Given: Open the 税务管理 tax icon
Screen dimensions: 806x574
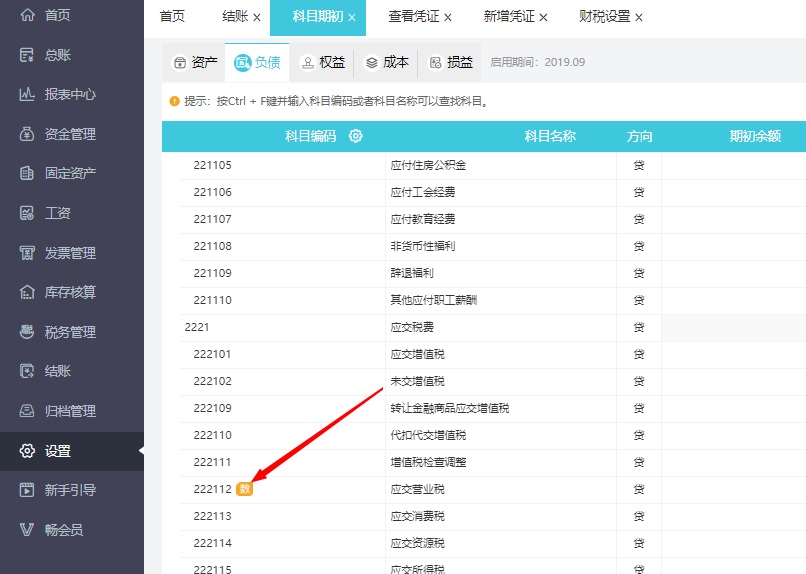Looking at the screenshot, I should [x=27, y=332].
